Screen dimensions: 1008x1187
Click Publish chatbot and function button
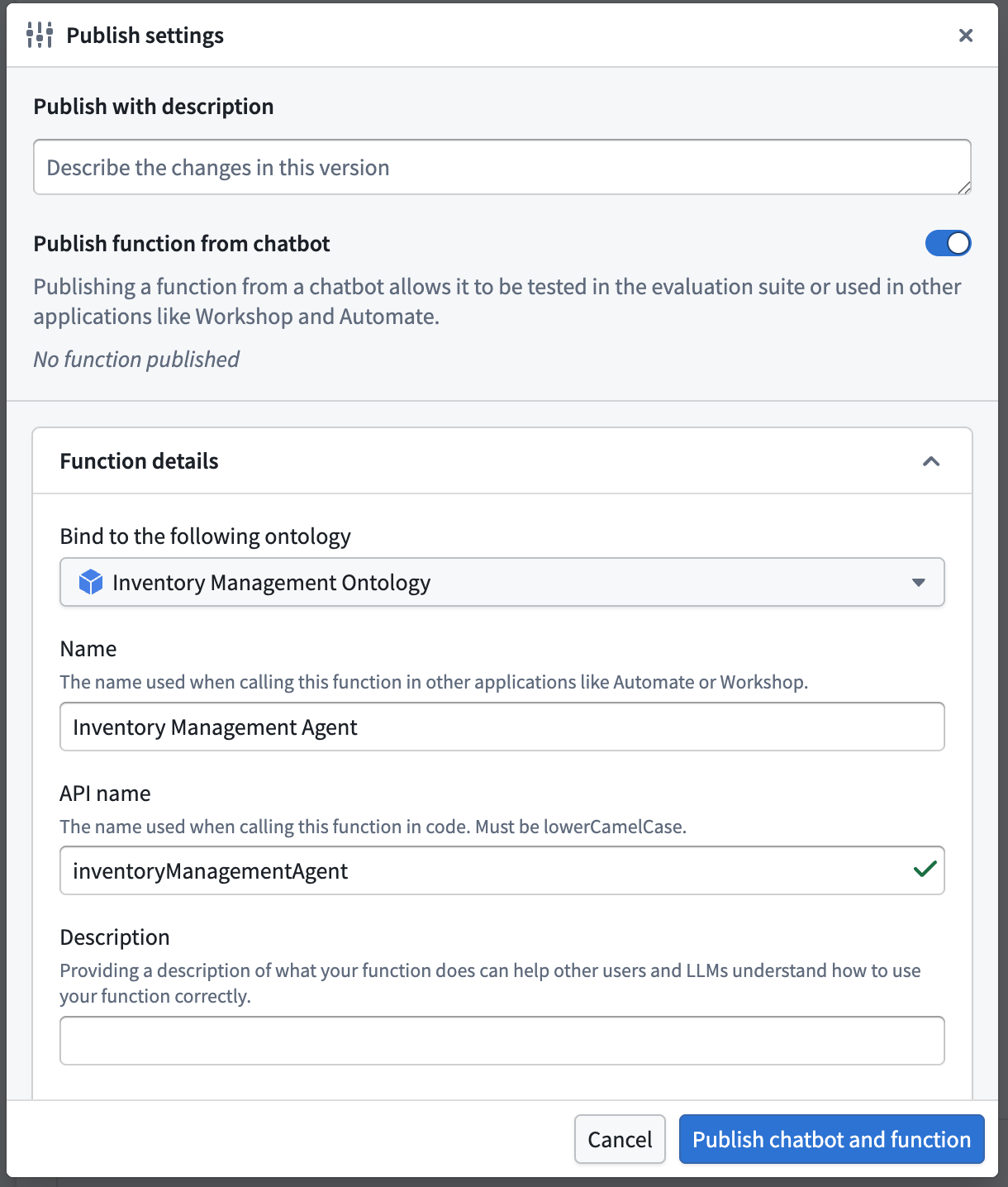(x=831, y=1139)
